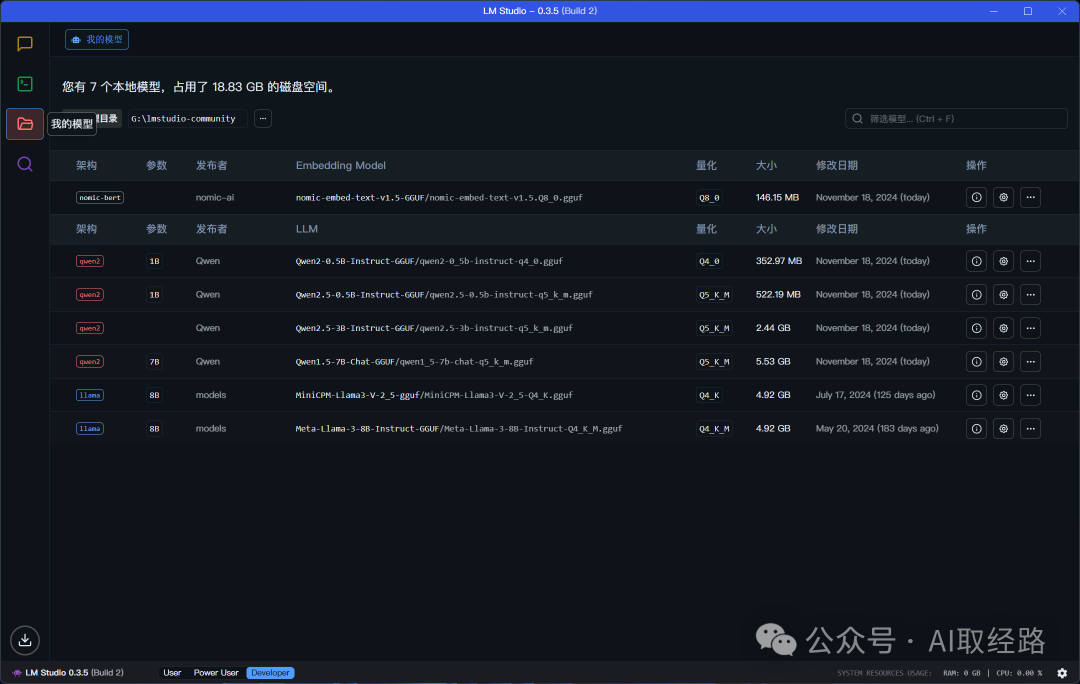Click the May 20, 2024 modified date

tap(877, 428)
